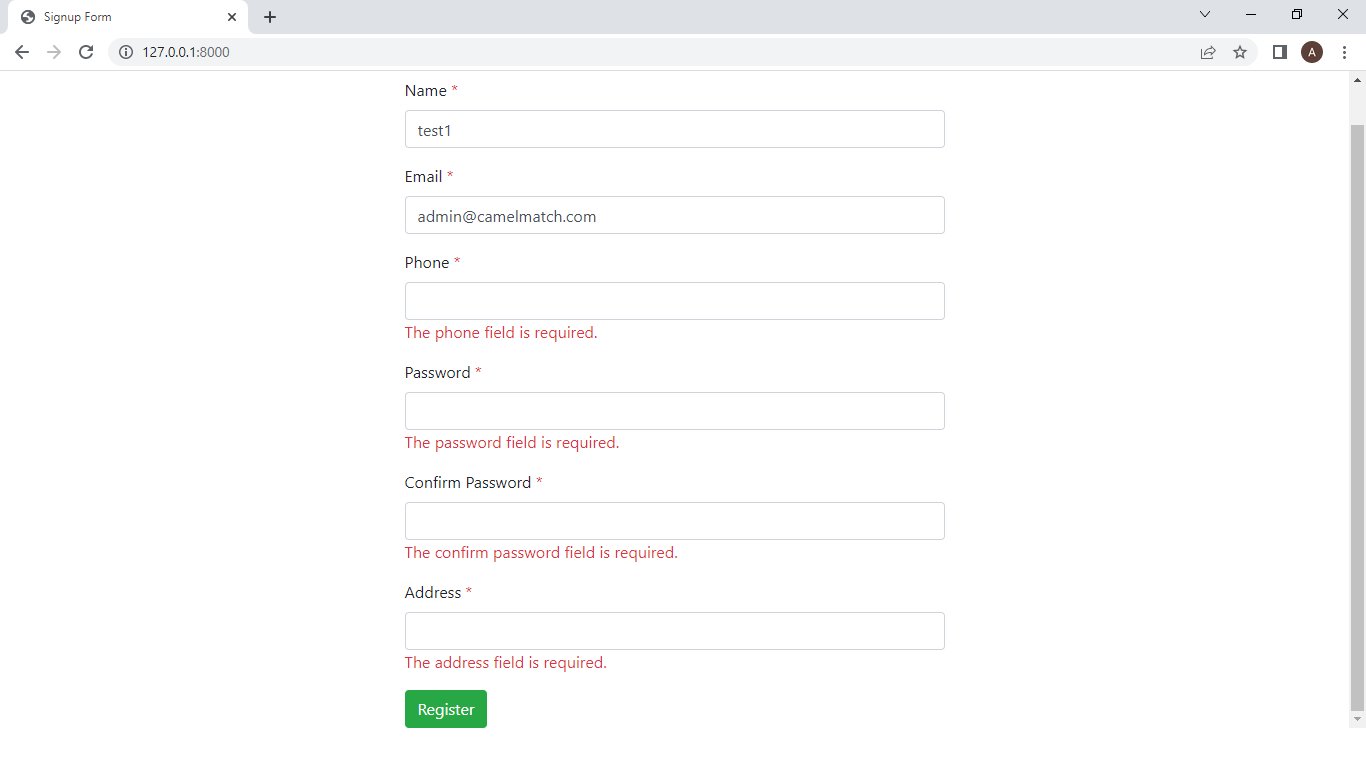This screenshot has height=771, width=1366.
Task: Focus the Confirm Password input field
Action: coord(675,521)
